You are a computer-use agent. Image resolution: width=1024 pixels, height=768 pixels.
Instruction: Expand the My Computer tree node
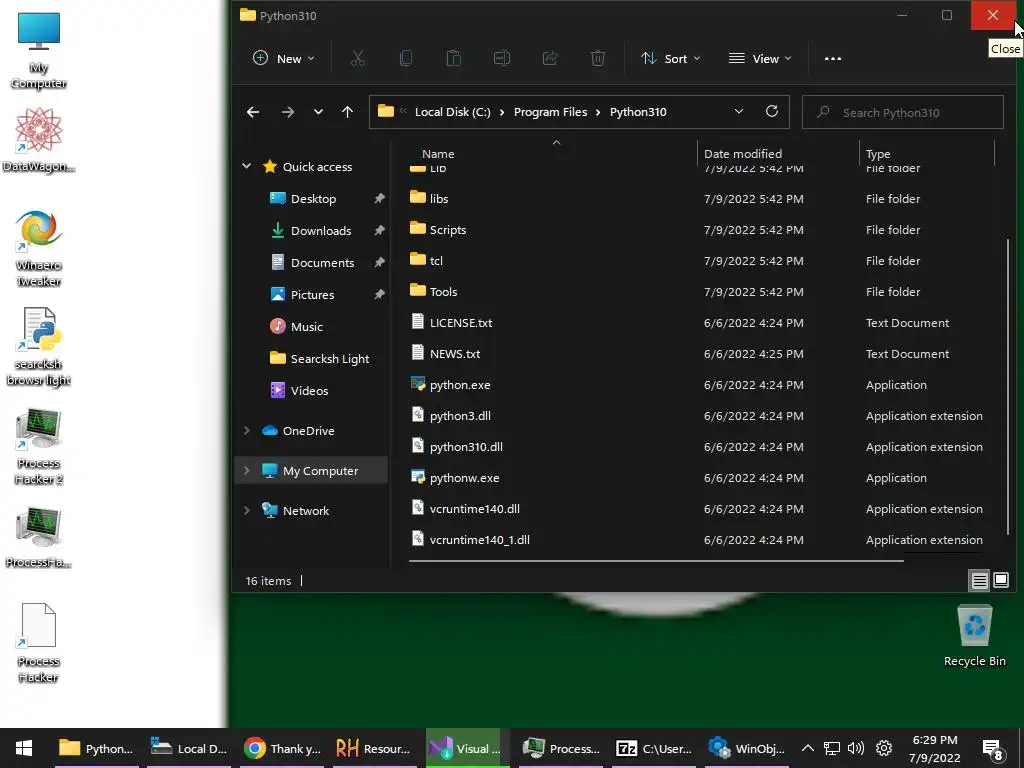point(246,471)
